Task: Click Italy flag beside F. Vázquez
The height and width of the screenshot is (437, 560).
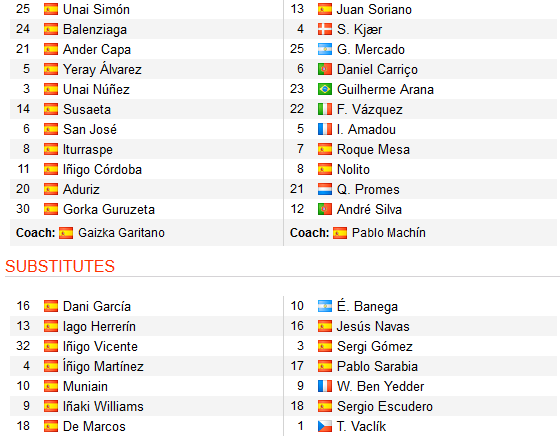Action: point(325,109)
